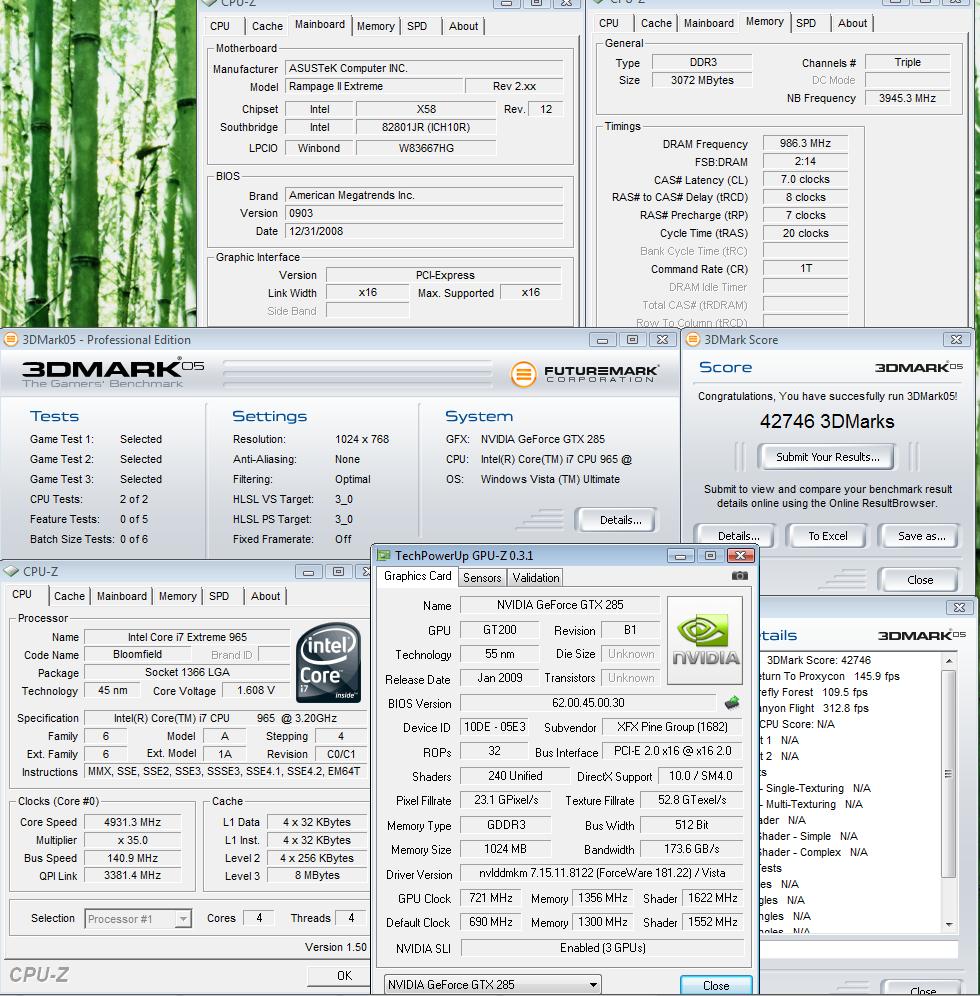The width and height of the screenshot is (980, 996).
Task: Click the GPU-Z Name field NVIDIA GeForce GTX 285
Action: pyautogui.click(x=560, y=605)
